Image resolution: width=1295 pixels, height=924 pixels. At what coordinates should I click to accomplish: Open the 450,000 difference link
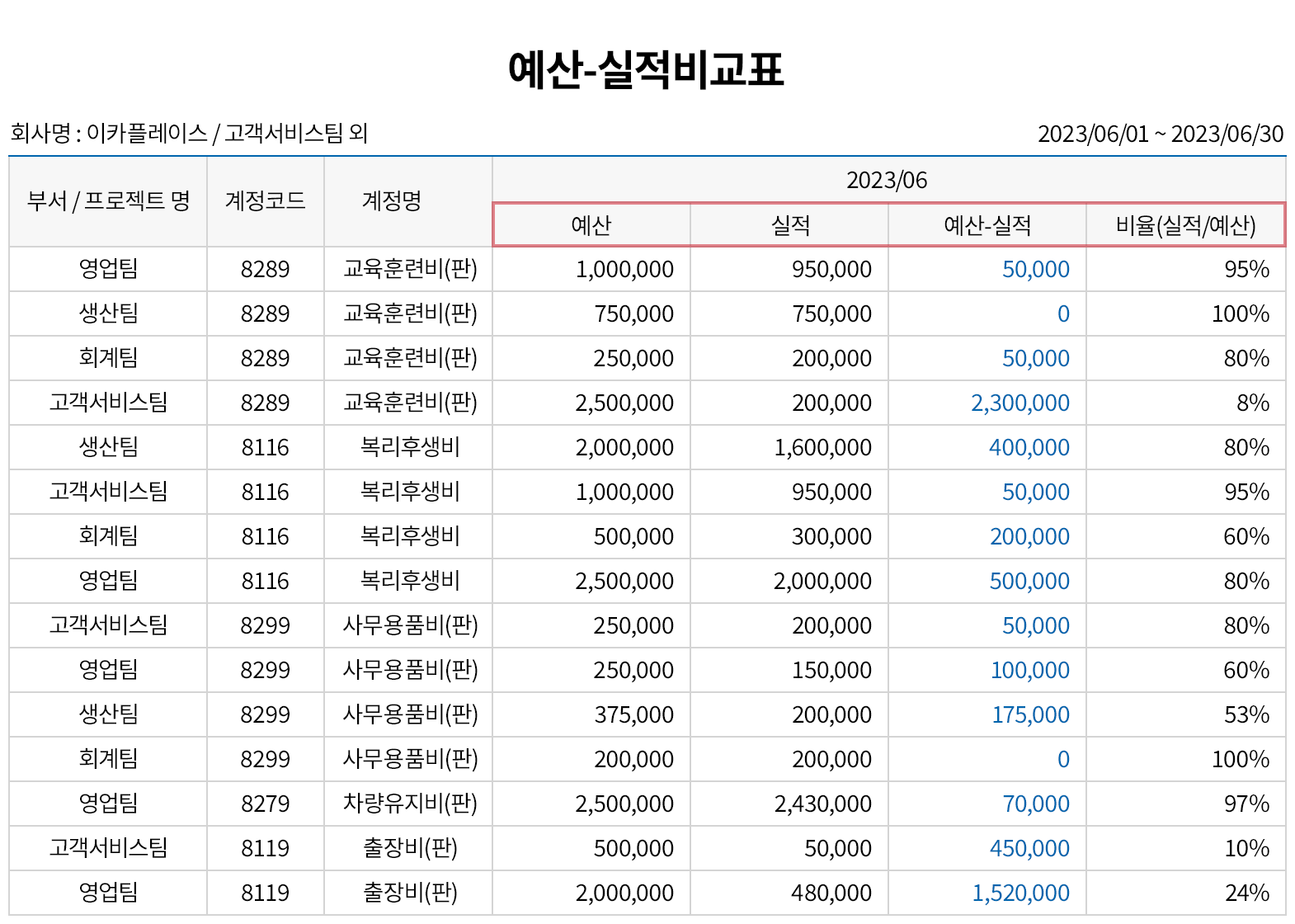click(1029, 848)
